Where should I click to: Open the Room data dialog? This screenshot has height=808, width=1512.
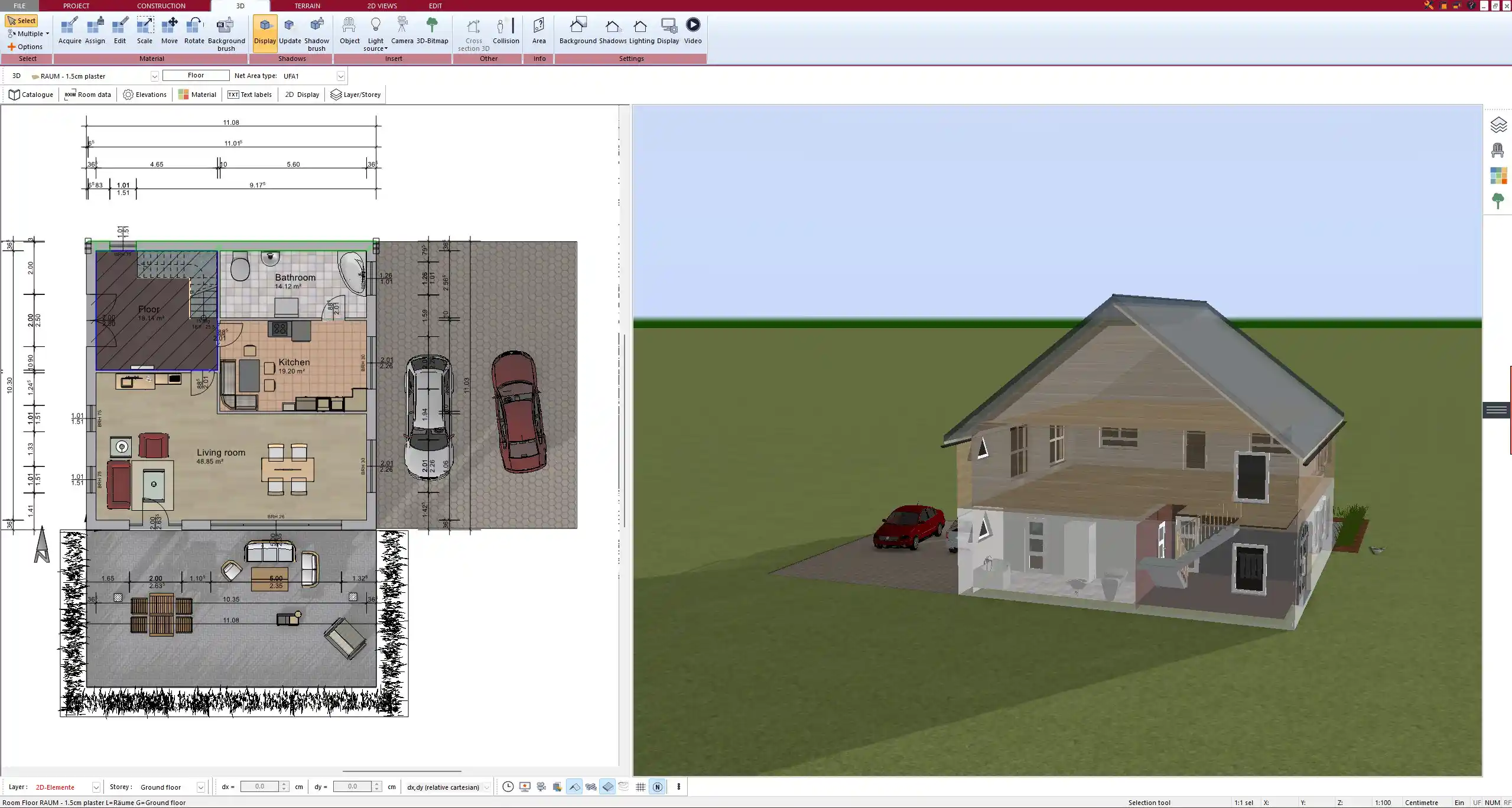(x=87, y=94)
